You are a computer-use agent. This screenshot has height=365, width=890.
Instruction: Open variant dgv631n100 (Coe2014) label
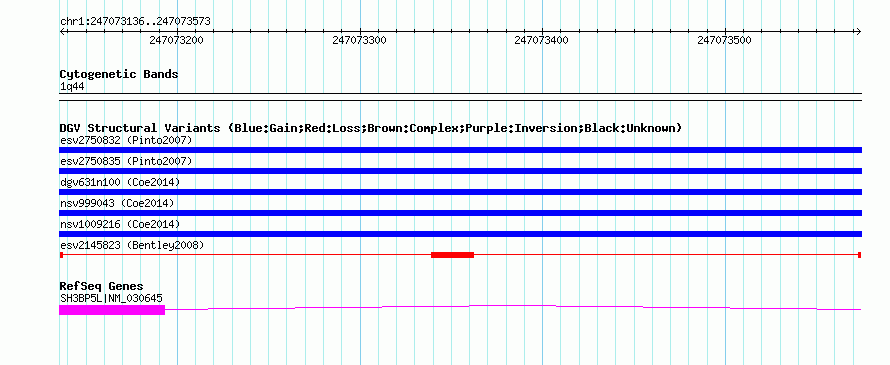(x=120, y=182)
